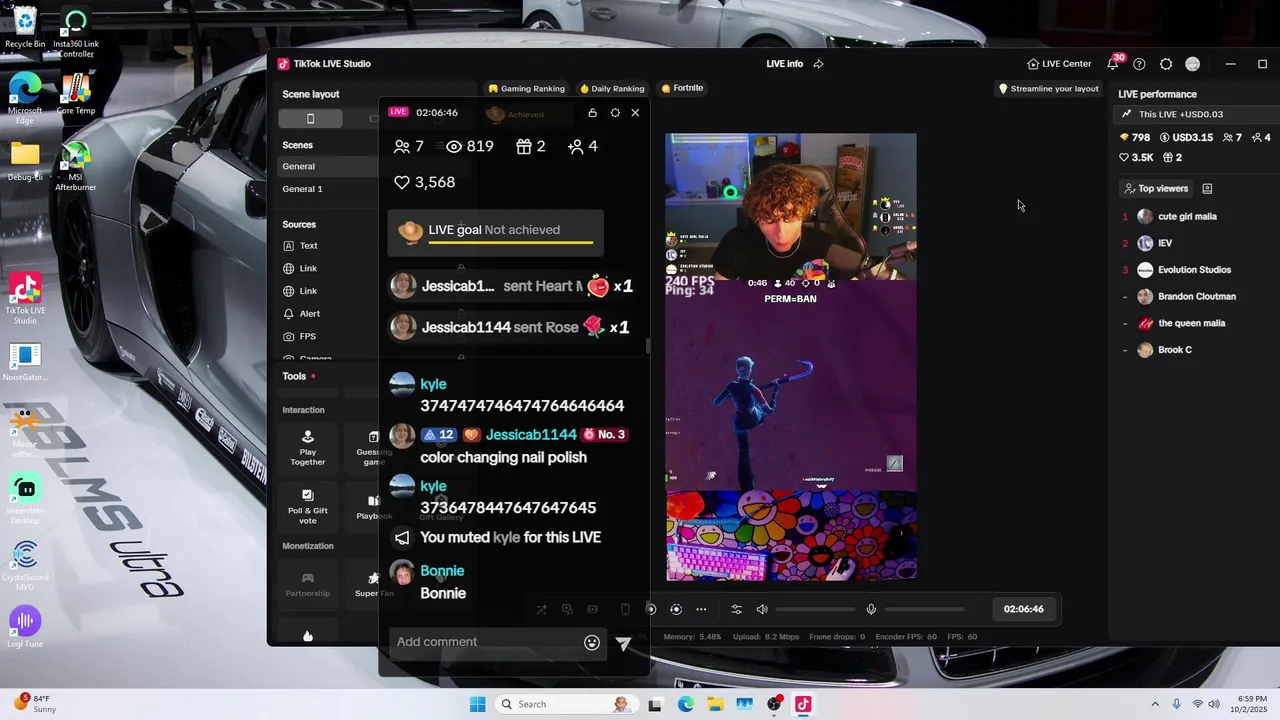The height and width of the screenshot is (720, 1280).
Task: Open MSI Afterburner desktop icon
Action: 76,167
